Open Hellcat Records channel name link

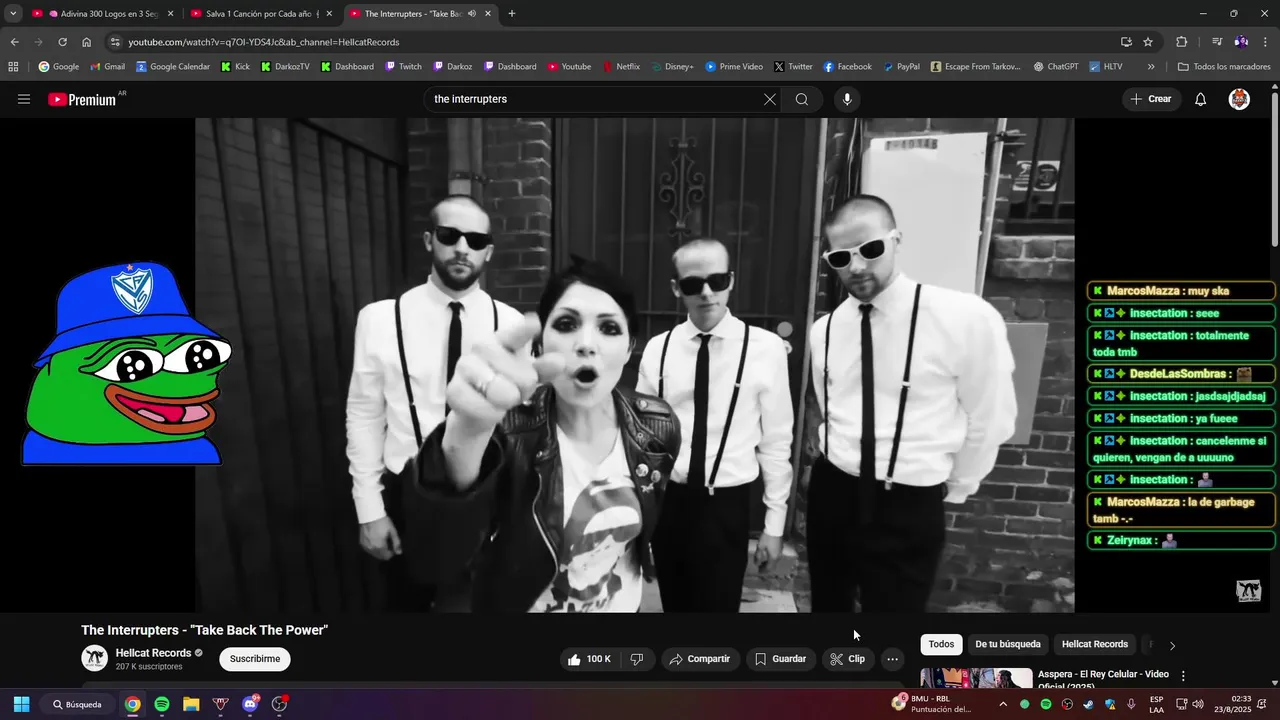[x=153, y=653]
